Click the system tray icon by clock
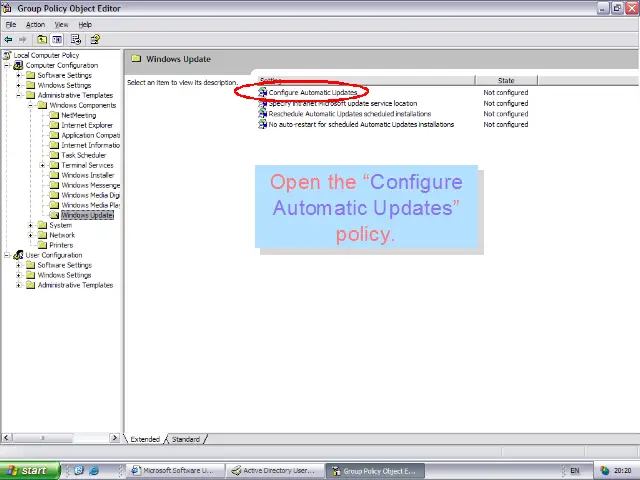 point(604,471)
